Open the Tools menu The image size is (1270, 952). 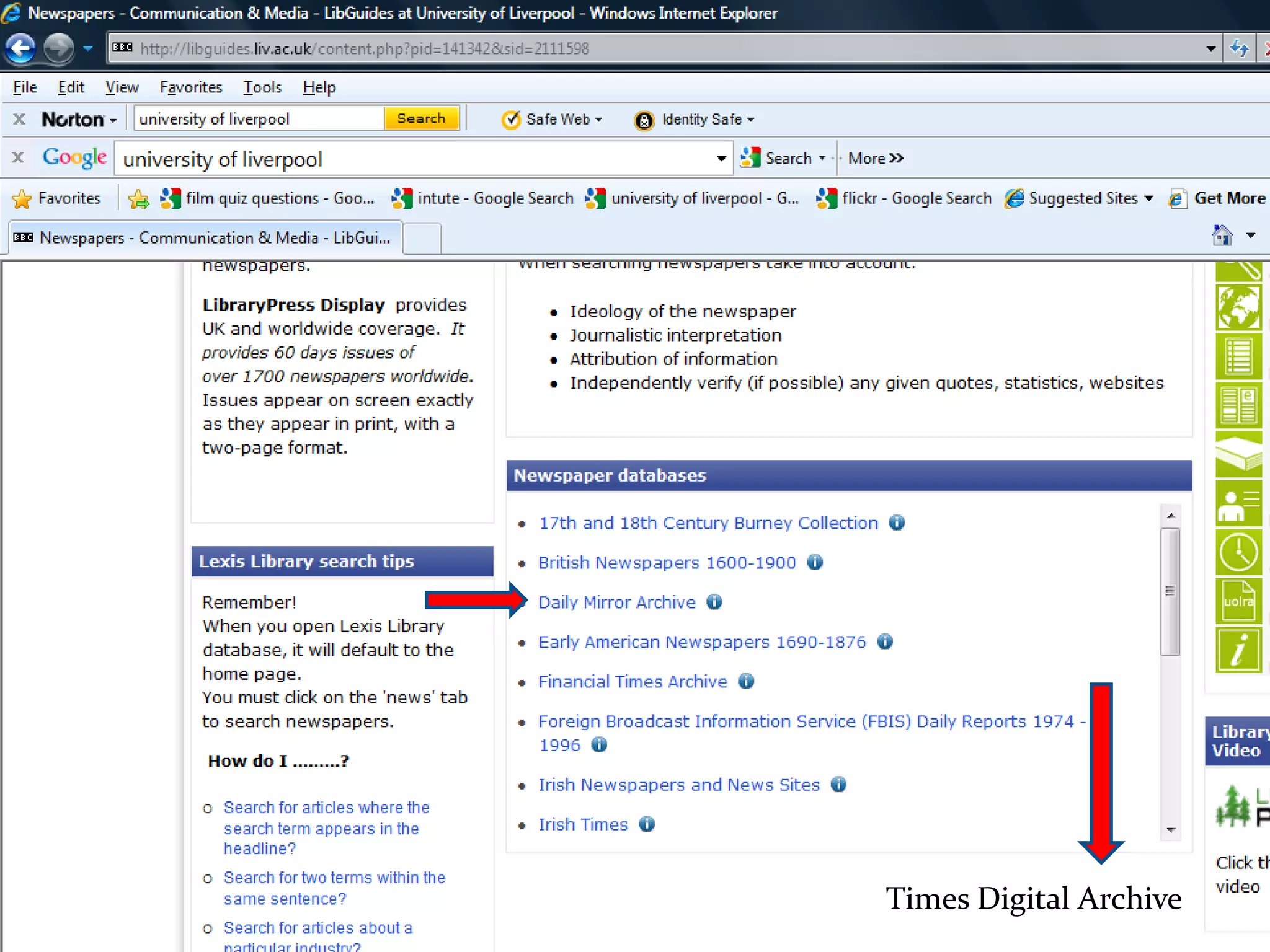[262, 87]
